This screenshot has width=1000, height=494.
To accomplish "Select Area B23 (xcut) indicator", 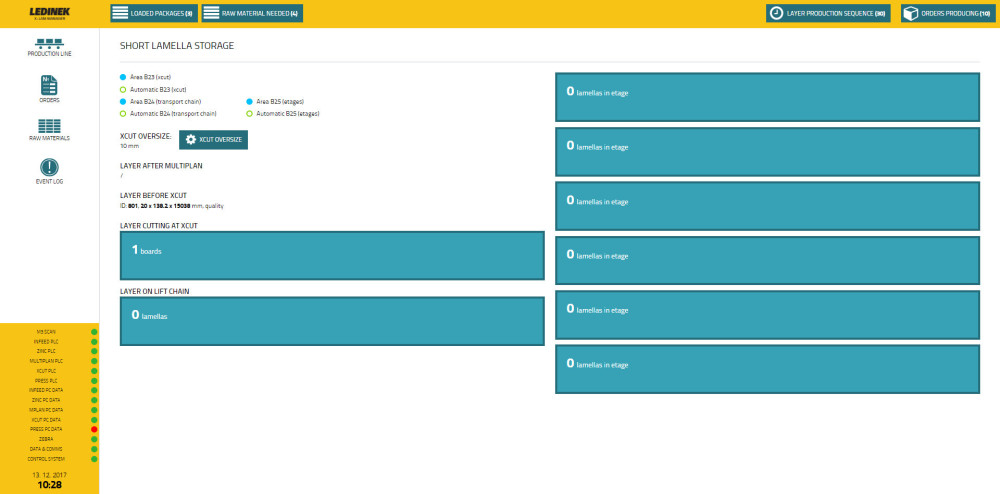I will point(123,77).
